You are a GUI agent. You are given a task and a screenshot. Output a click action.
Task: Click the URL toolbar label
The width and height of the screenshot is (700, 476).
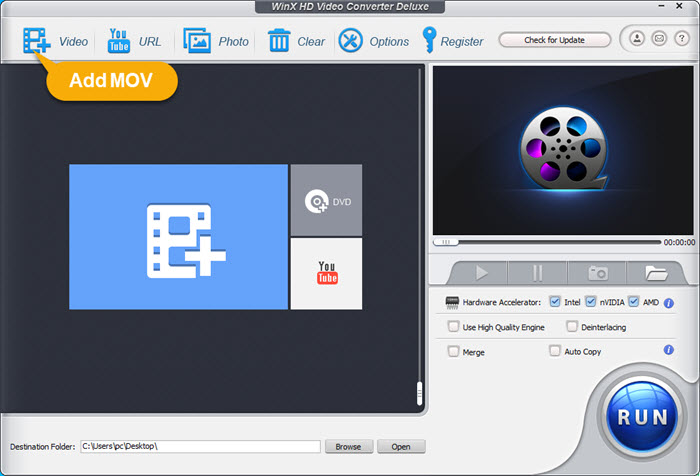tap(150, 42)
